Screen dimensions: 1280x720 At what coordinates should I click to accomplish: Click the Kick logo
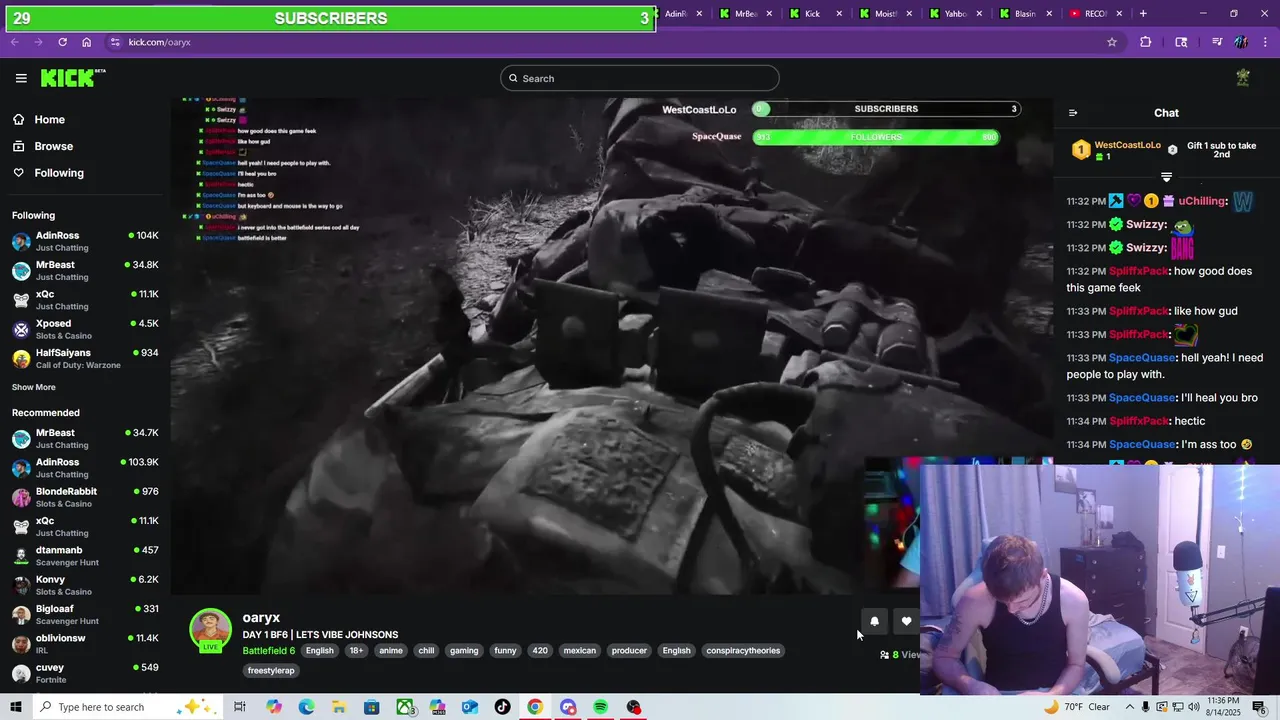pos(72,78)
